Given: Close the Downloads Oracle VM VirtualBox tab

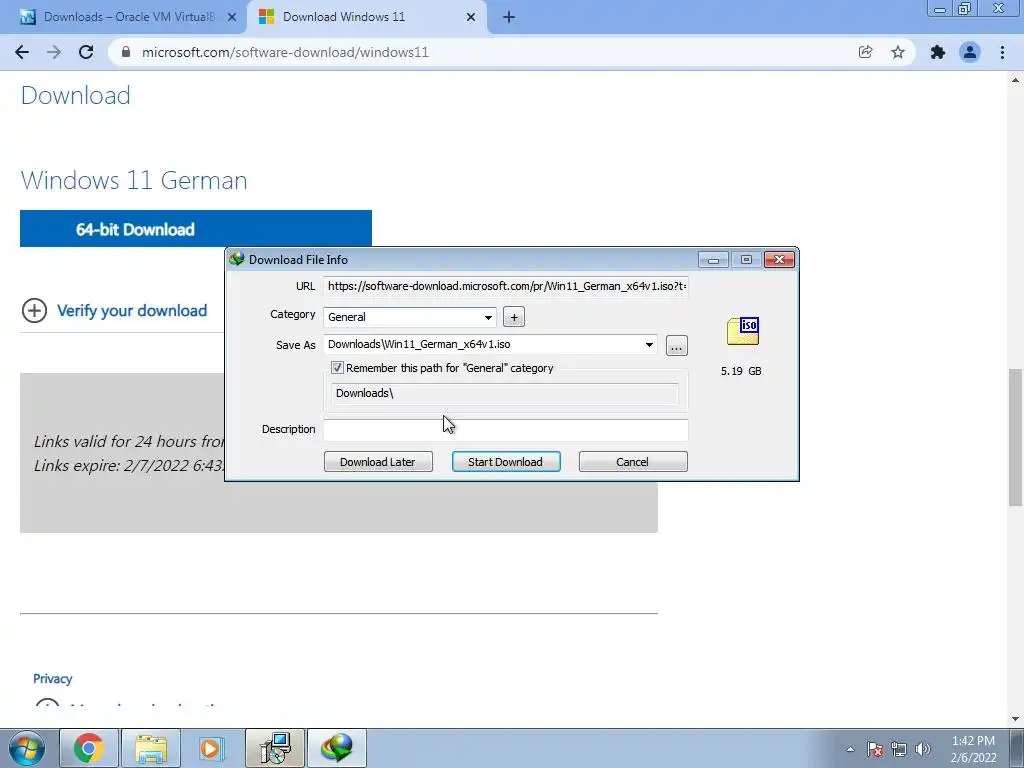Looking at the screenshot, I should [x=232, y=17].
